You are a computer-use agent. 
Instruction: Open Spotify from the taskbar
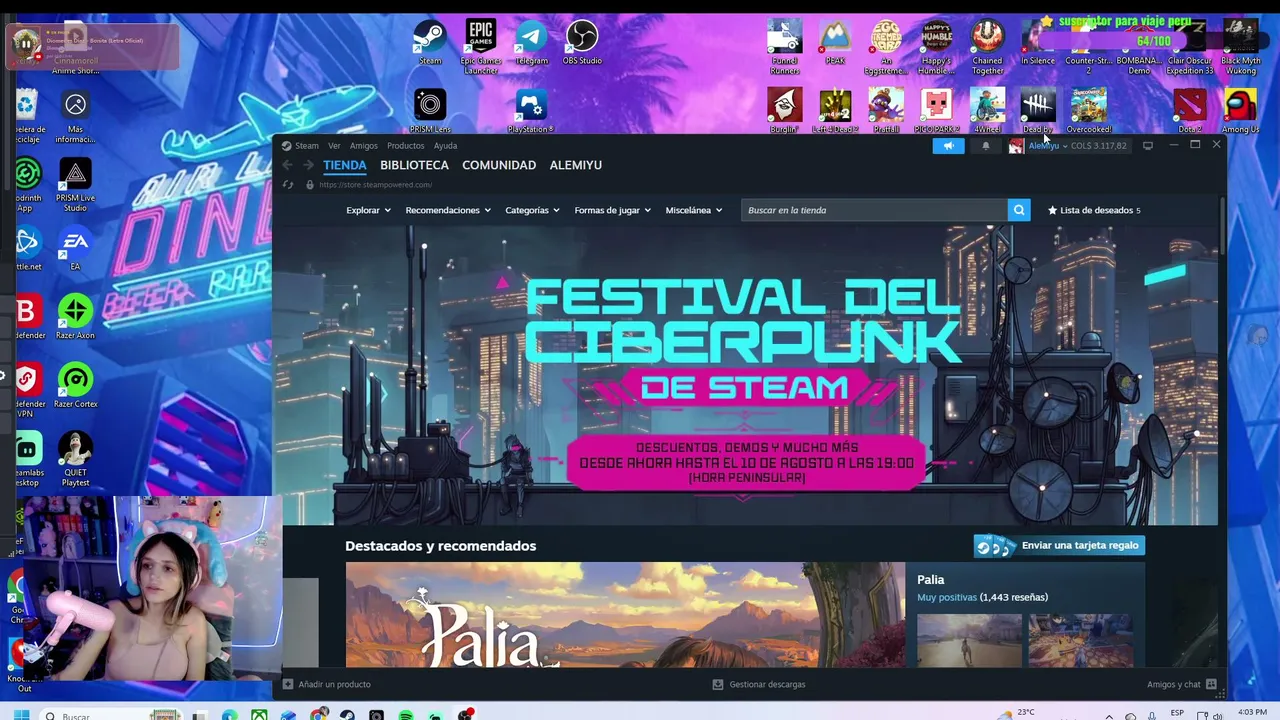click(x=405, y=715)
